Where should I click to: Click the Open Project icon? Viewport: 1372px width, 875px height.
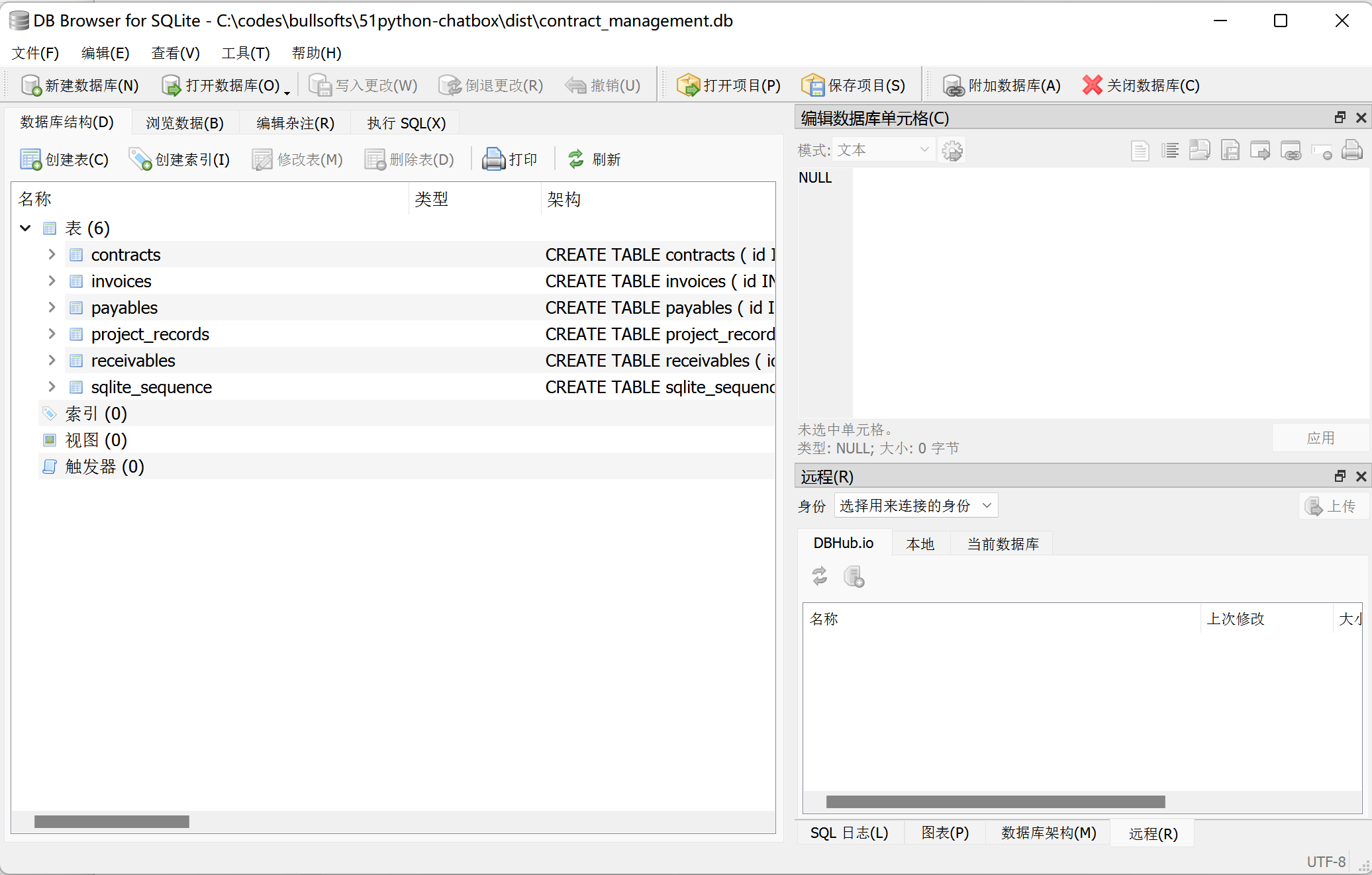coord(688,85)
